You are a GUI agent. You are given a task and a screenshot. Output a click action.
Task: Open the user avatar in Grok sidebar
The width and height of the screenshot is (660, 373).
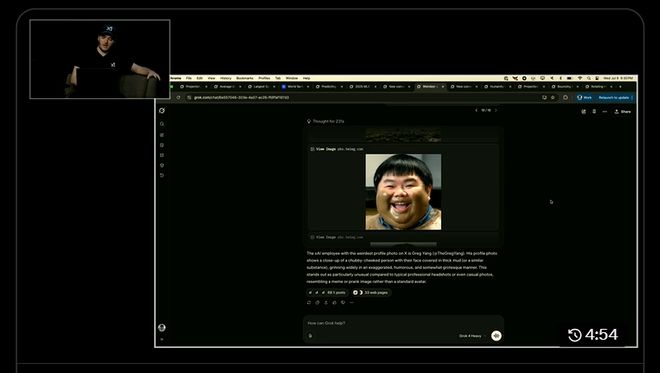click(162, 327)
